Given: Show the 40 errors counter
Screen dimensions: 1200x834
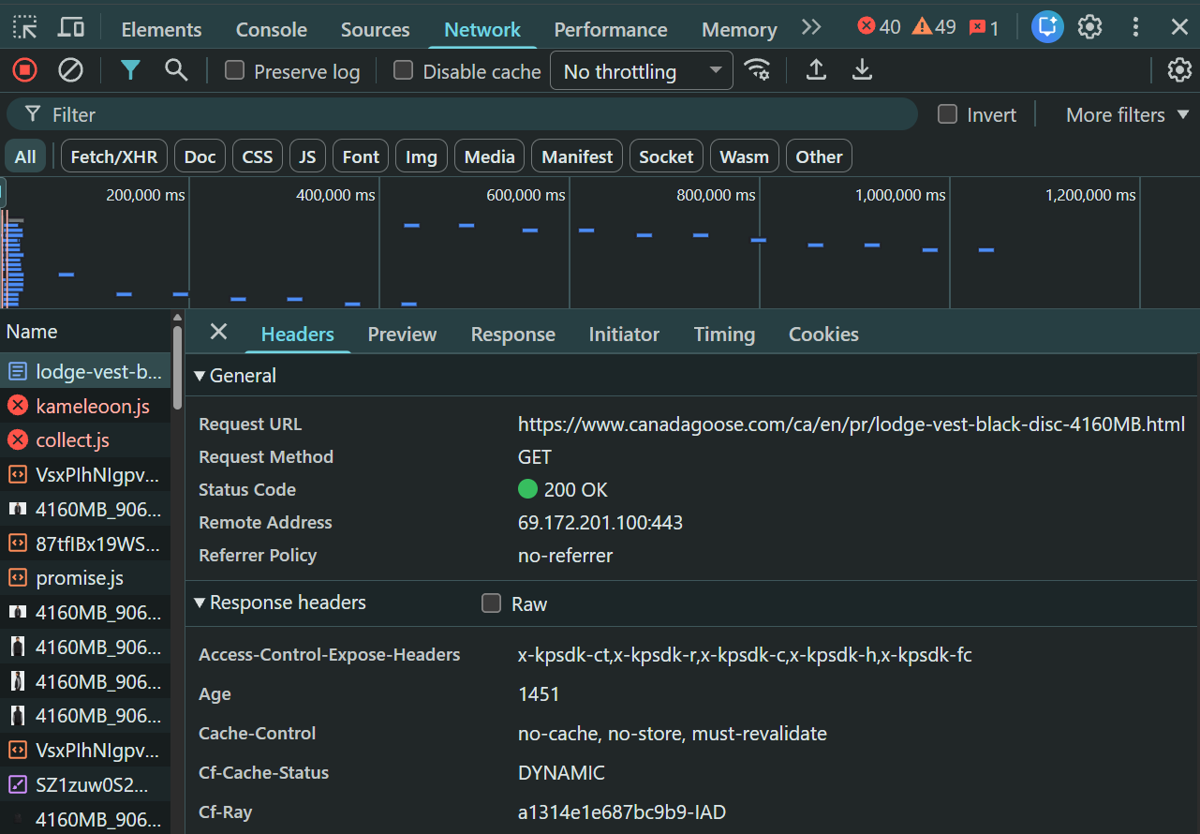Looking at the screenshot, I should [x=879, y=27].
